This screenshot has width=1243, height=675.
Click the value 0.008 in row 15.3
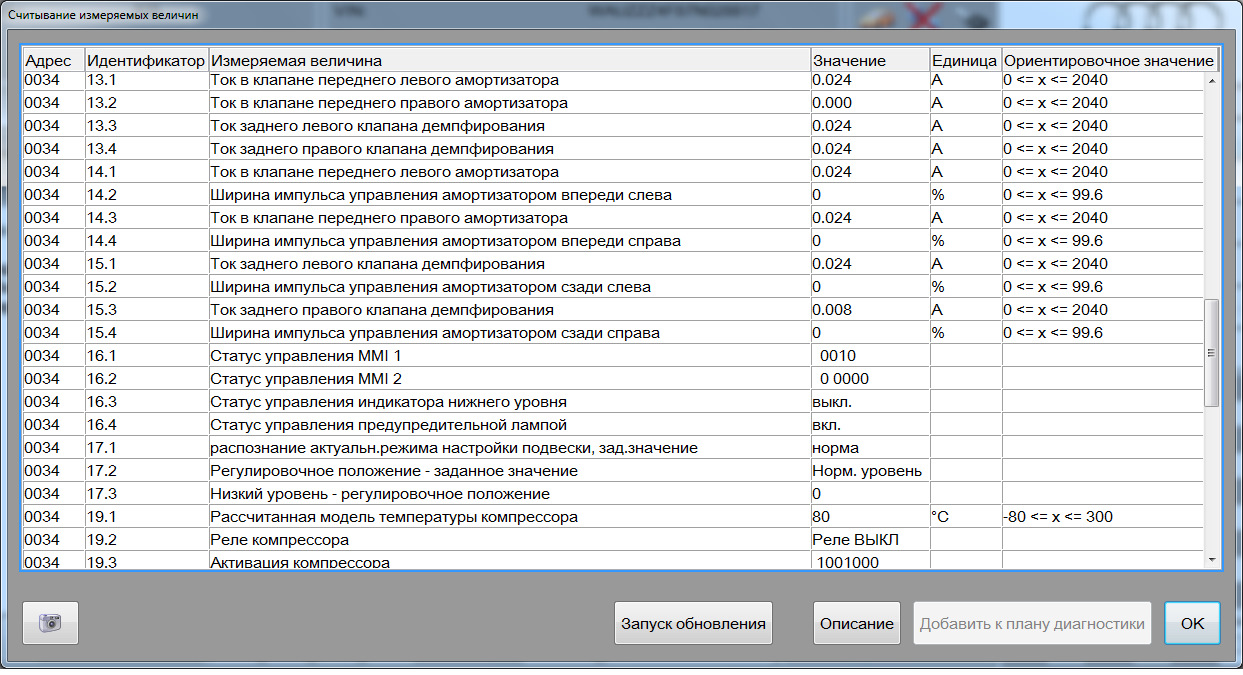832,310
